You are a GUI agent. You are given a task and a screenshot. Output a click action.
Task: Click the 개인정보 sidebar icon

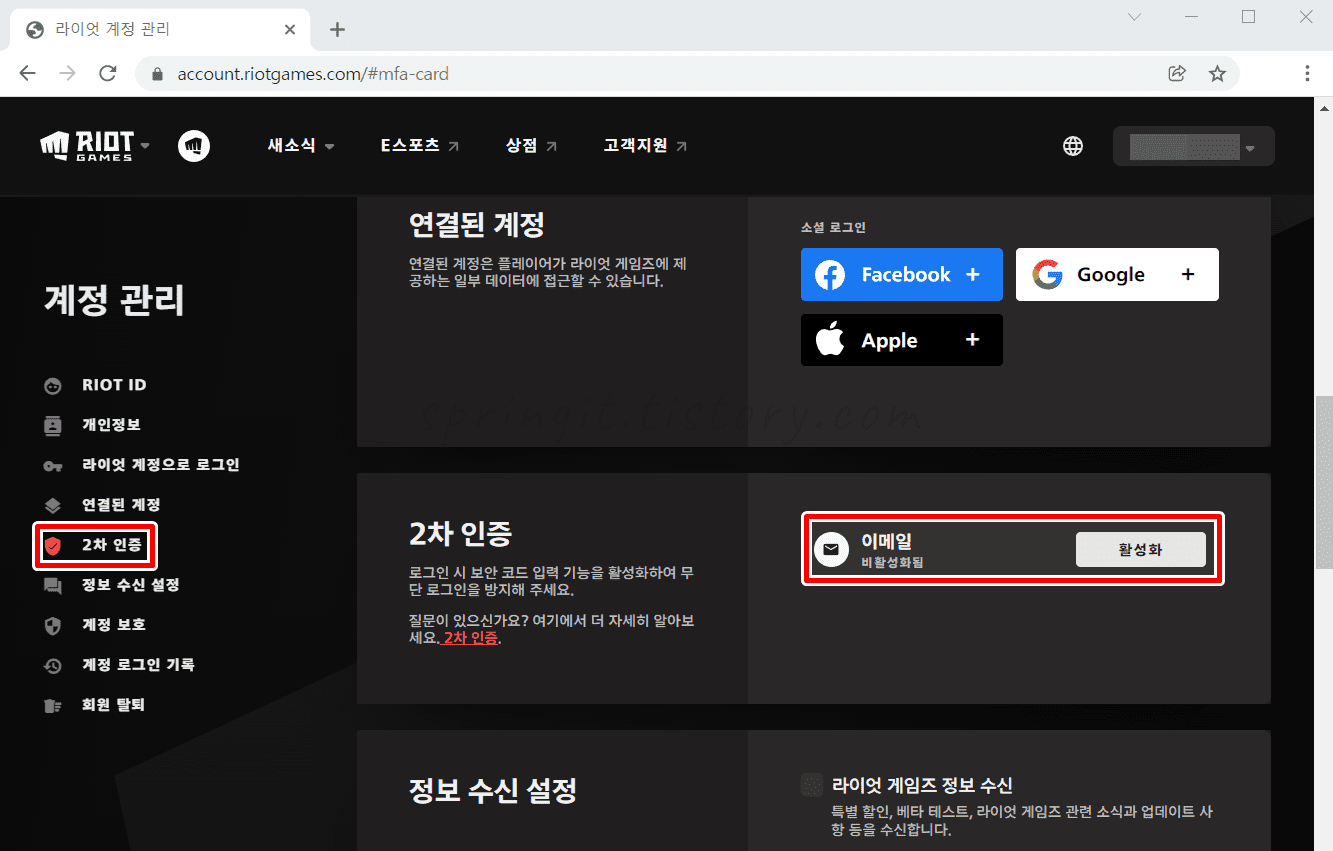point(53,426)
